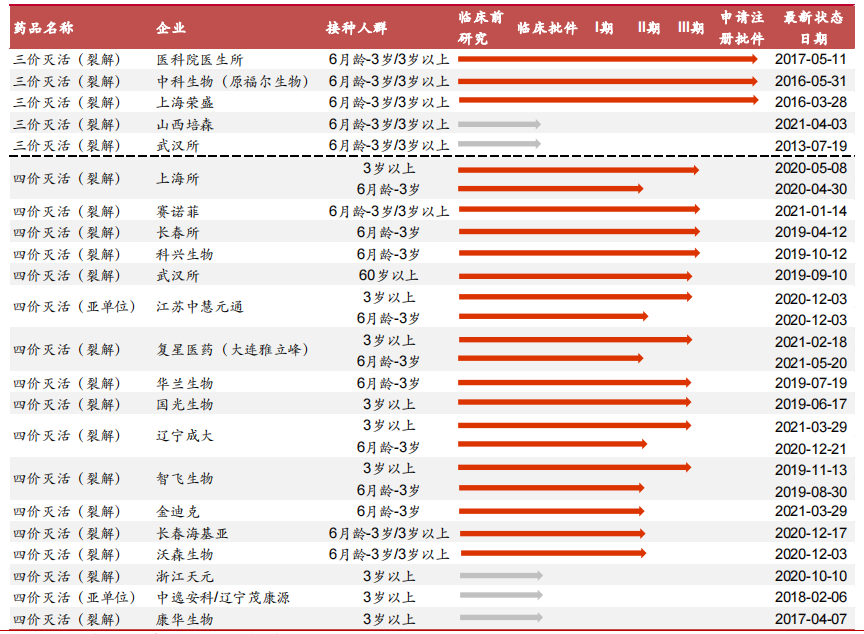This screenshot has height=634, width=864.
Task: Select the 接种人群 column header
Action: tap(354, 28)
